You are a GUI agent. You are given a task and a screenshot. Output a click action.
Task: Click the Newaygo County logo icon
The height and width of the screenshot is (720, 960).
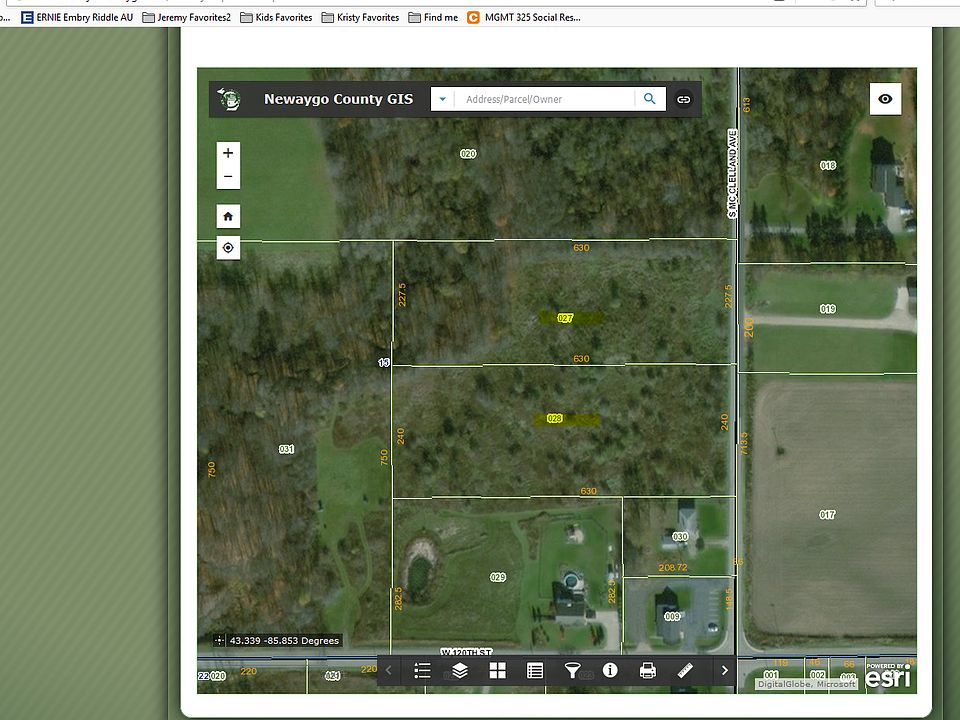point(230,99)
